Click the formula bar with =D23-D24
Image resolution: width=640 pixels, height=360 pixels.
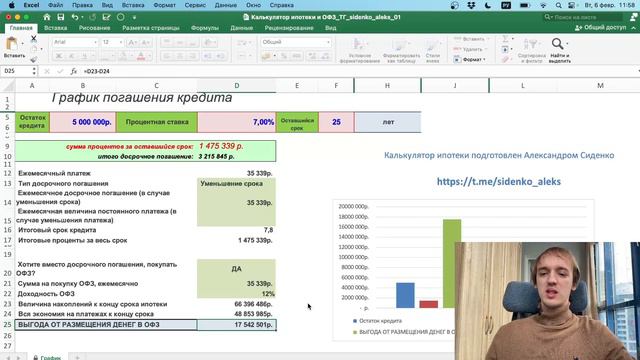pos(359,71)
